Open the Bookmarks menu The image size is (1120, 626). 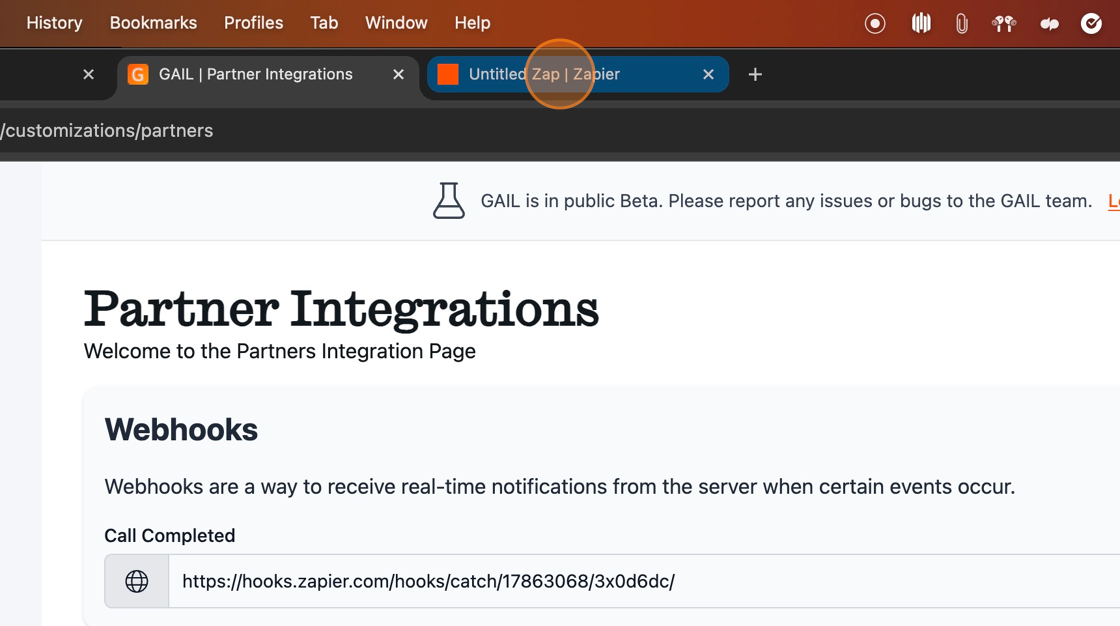(153, 23)
